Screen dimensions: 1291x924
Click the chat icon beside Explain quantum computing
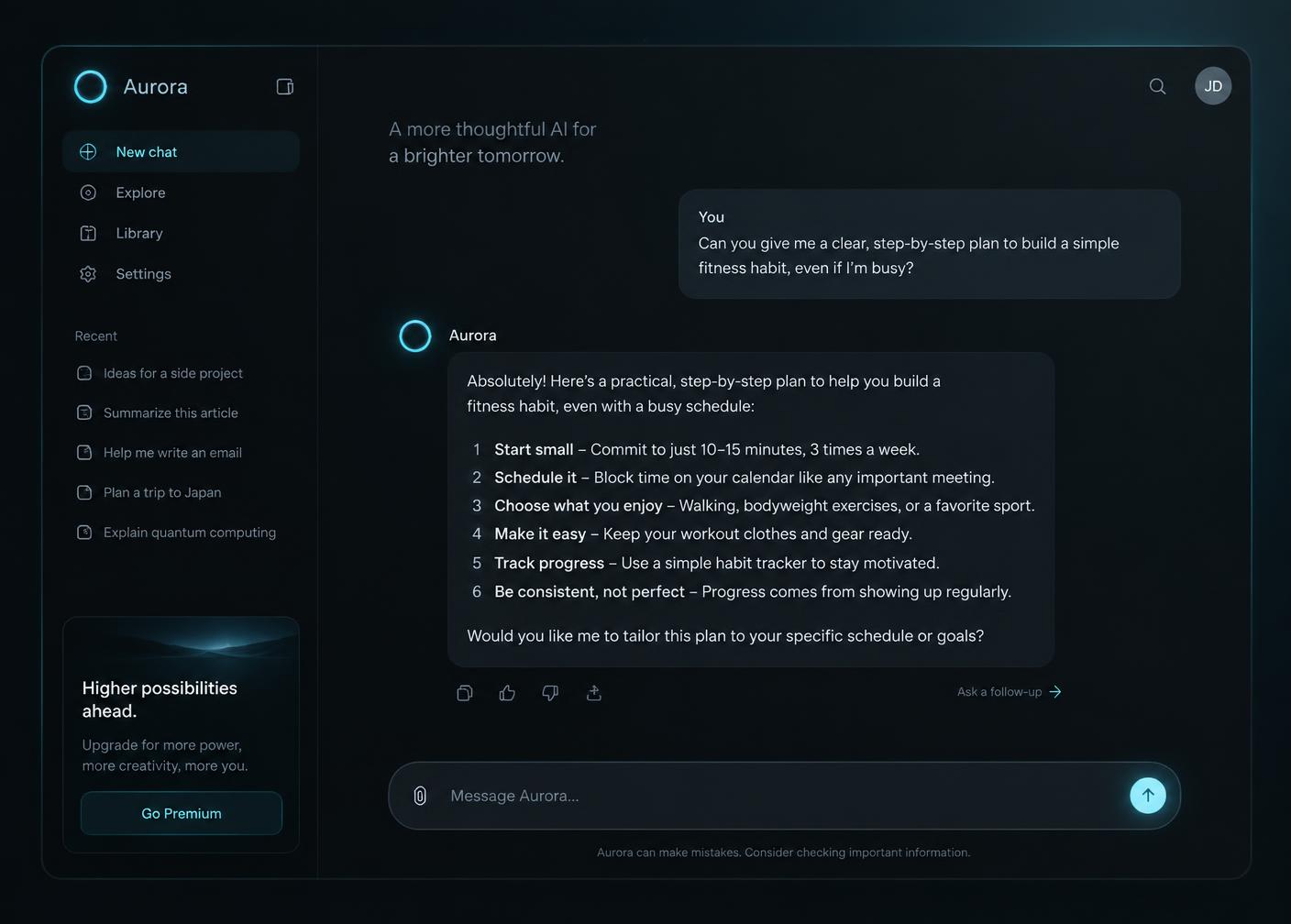84,533
